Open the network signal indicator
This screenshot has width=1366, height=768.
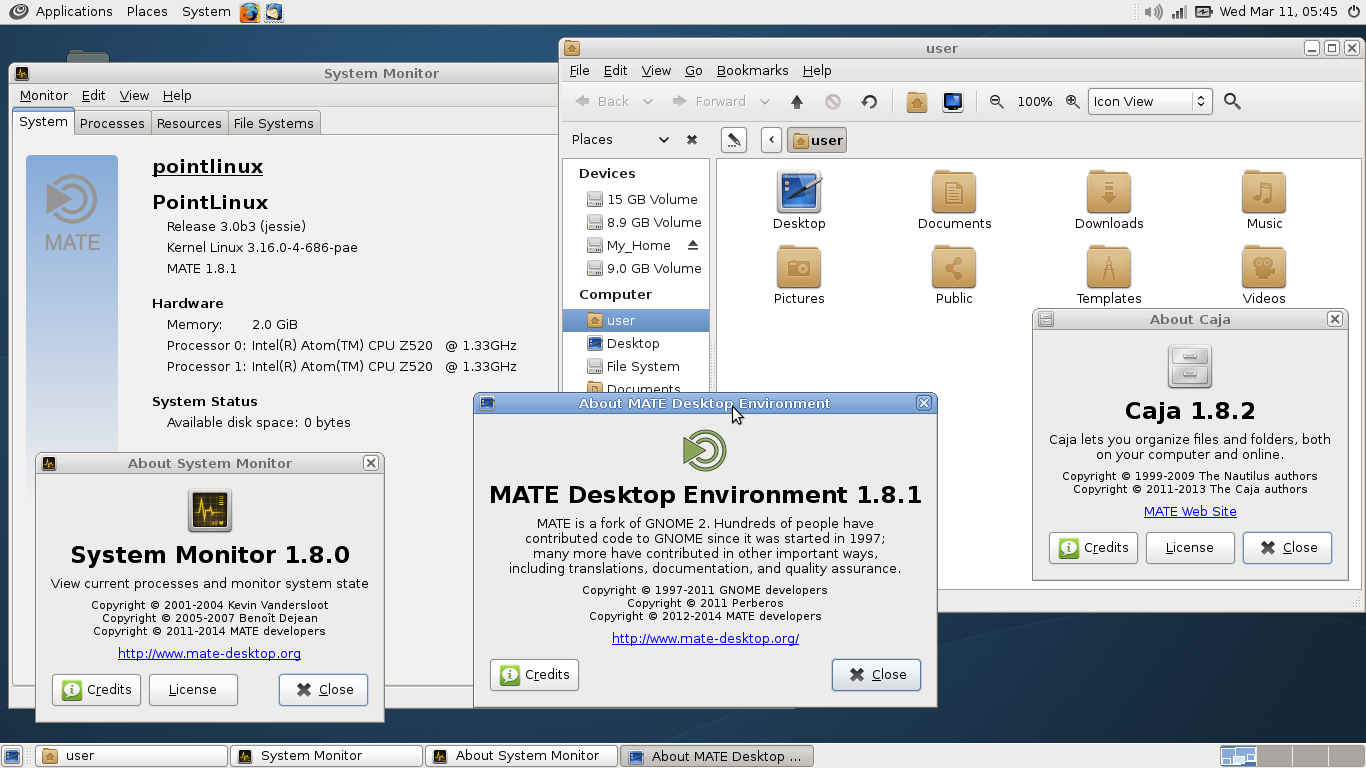(x=1179, y=12)
